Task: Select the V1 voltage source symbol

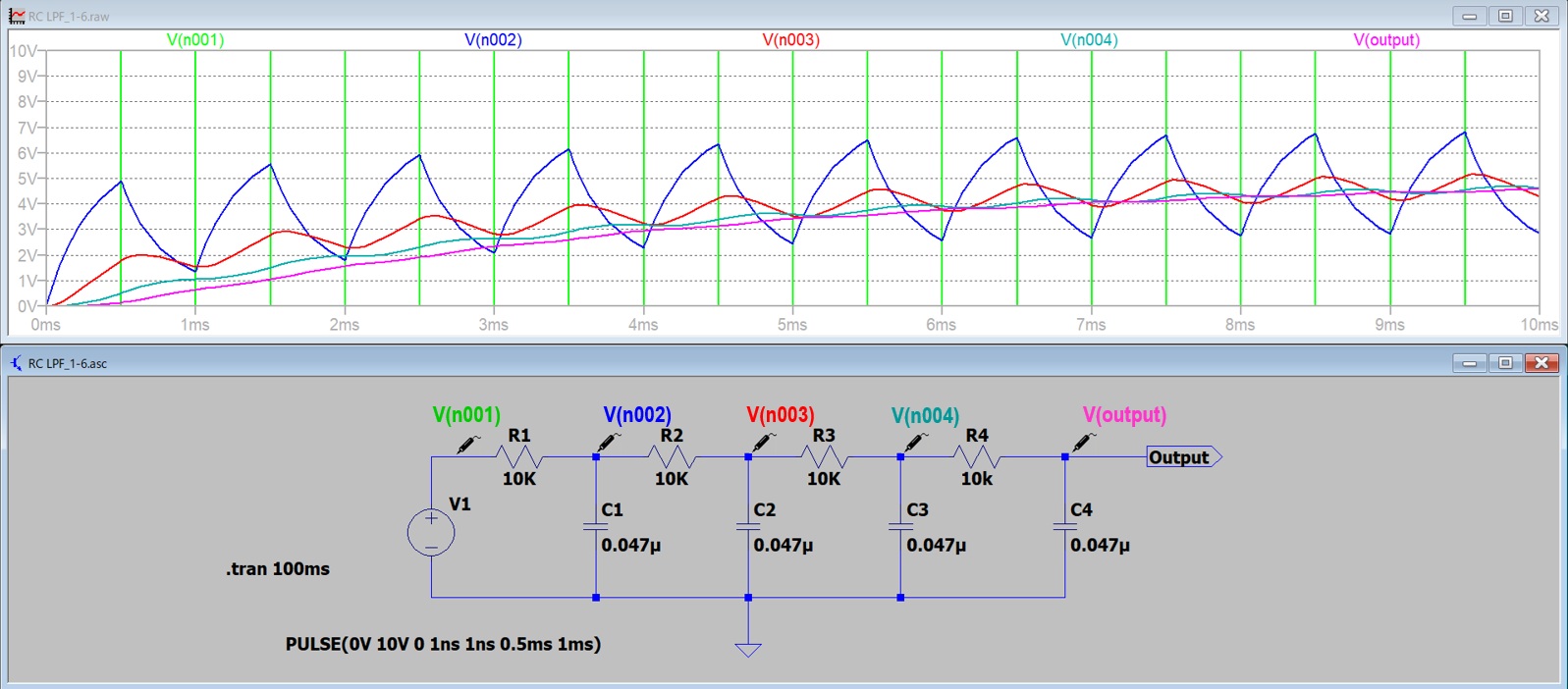Action: click(431, 533)
